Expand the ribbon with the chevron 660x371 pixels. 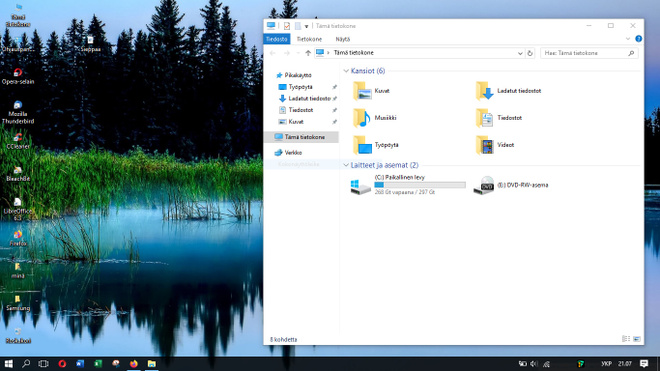point(628,39)
